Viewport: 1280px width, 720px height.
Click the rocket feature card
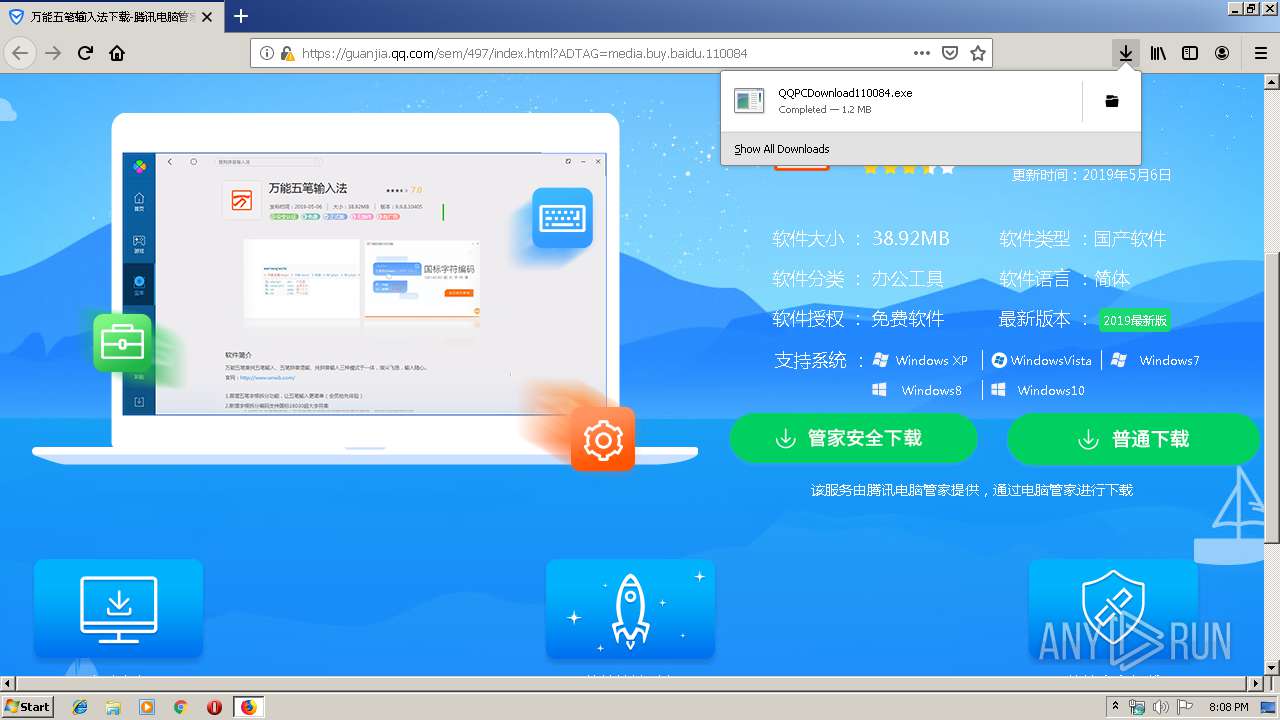630,609
